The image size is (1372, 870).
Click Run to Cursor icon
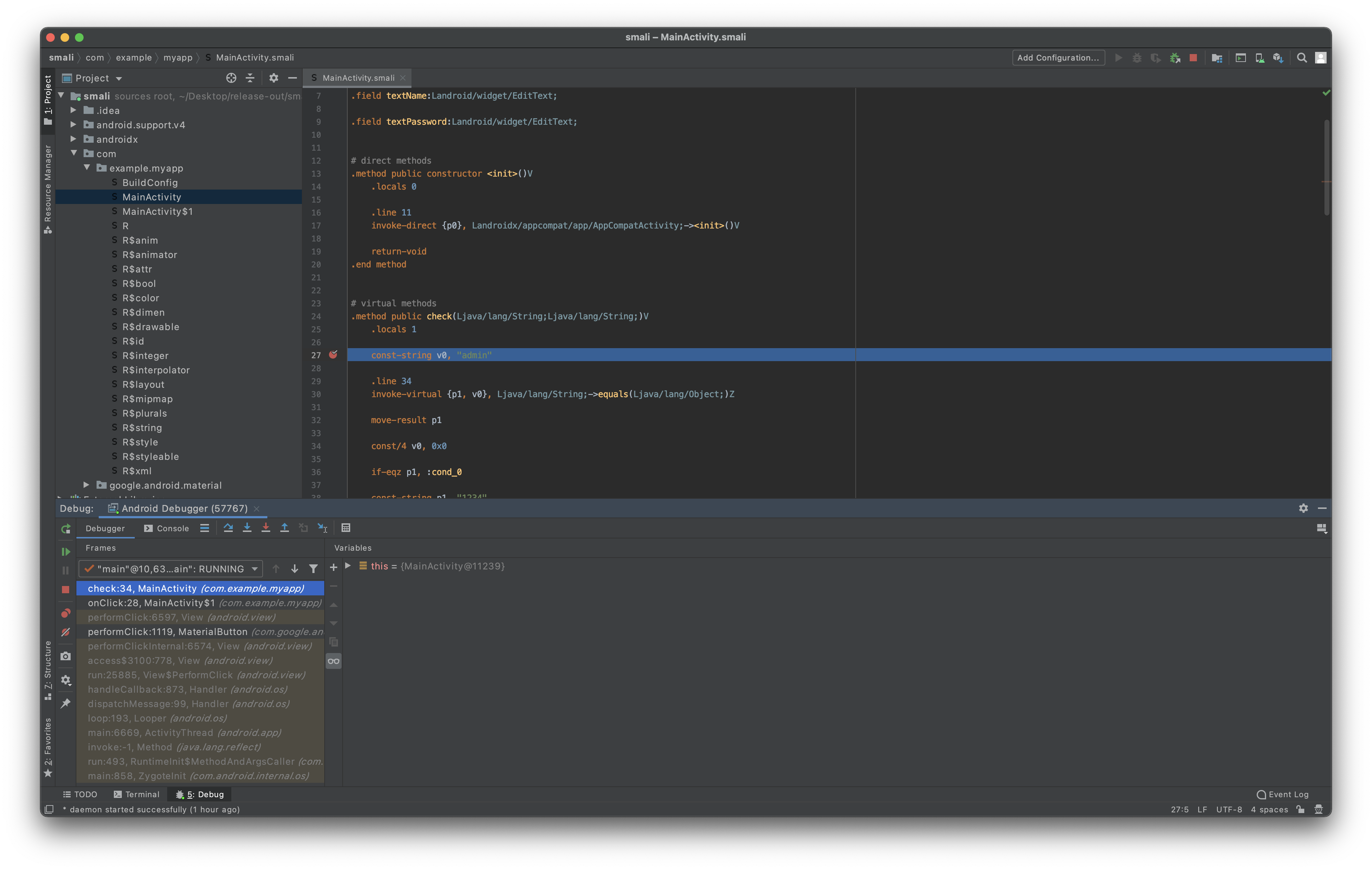[x=322, y=528]
